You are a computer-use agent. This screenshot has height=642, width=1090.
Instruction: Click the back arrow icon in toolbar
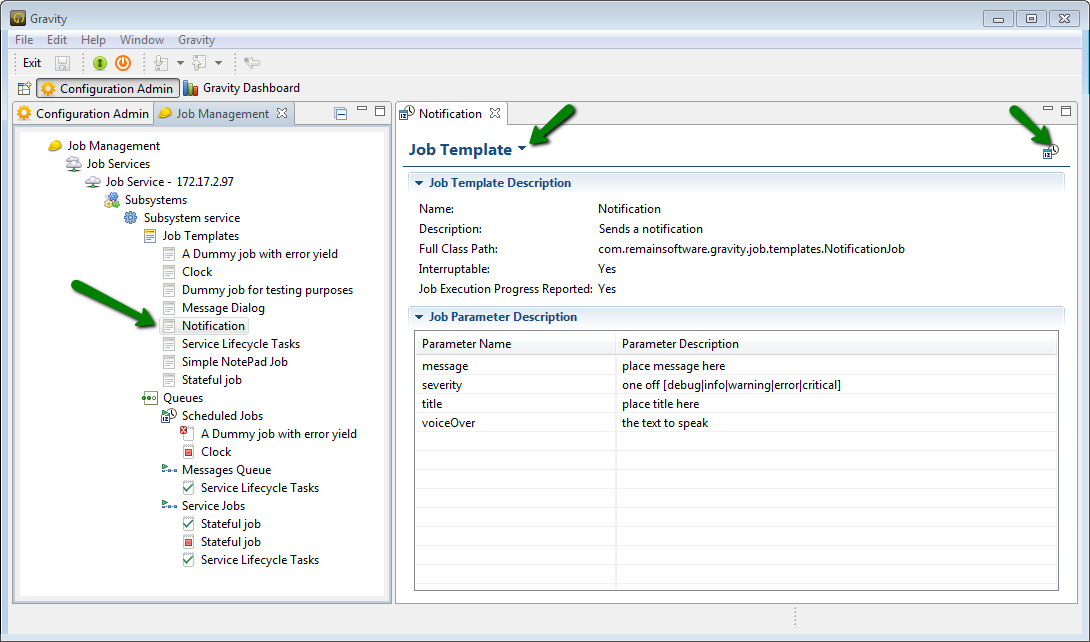252,63
